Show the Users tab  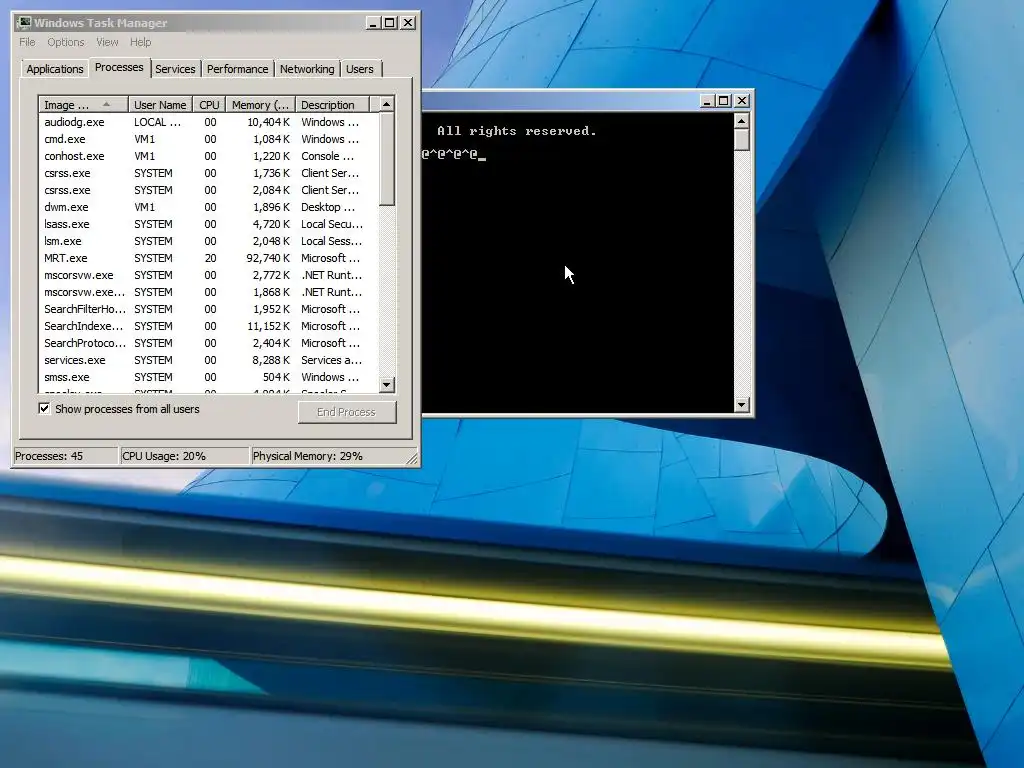pos(360,69)
